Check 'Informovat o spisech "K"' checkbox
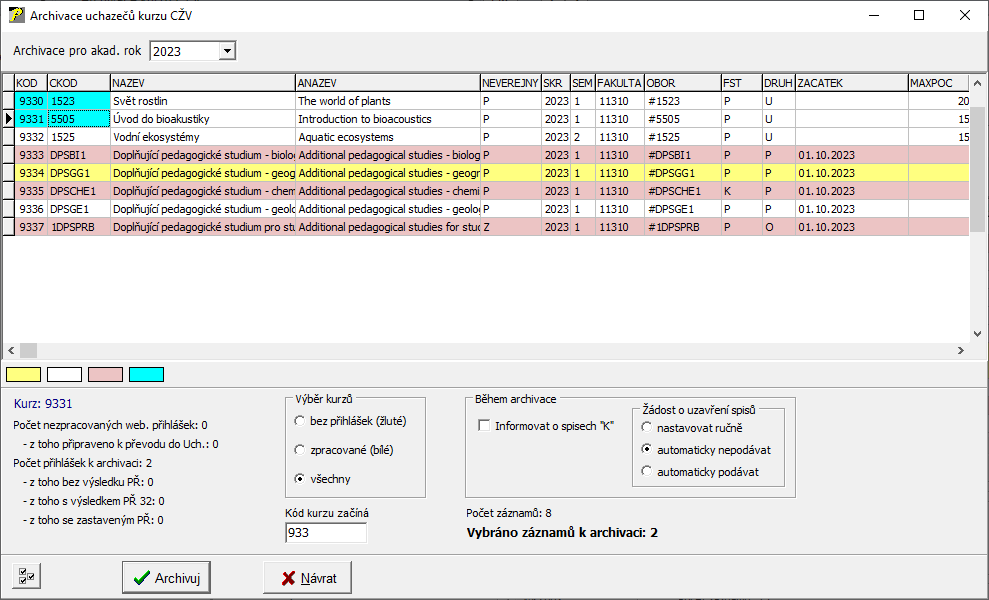The width and height of the screenshot is (989, 600). tap(486, 426)
